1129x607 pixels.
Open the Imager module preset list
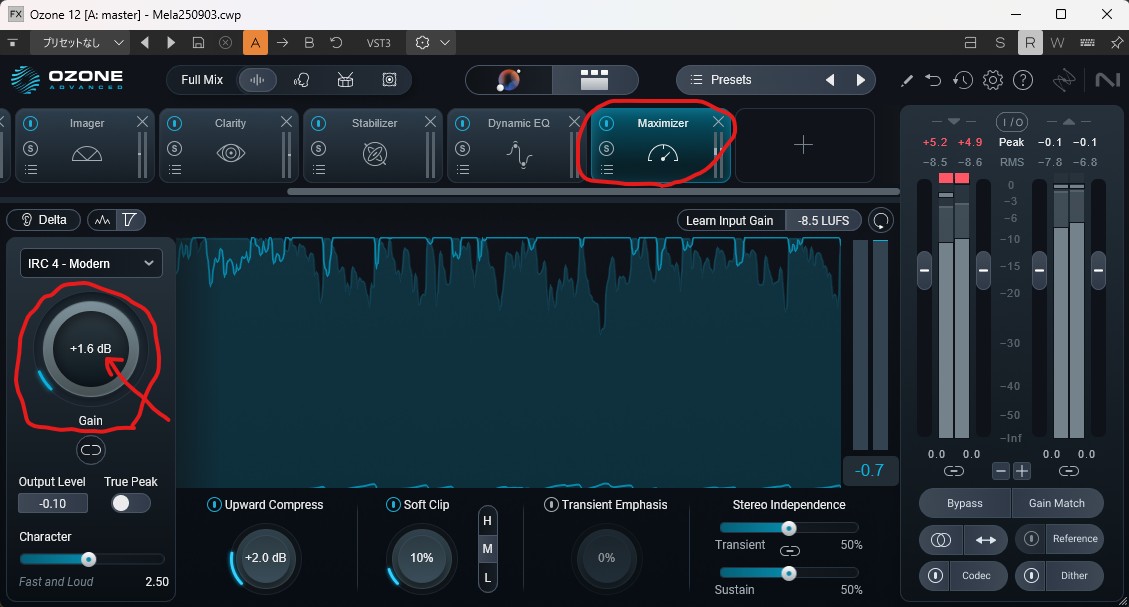[x=31, y=170]
